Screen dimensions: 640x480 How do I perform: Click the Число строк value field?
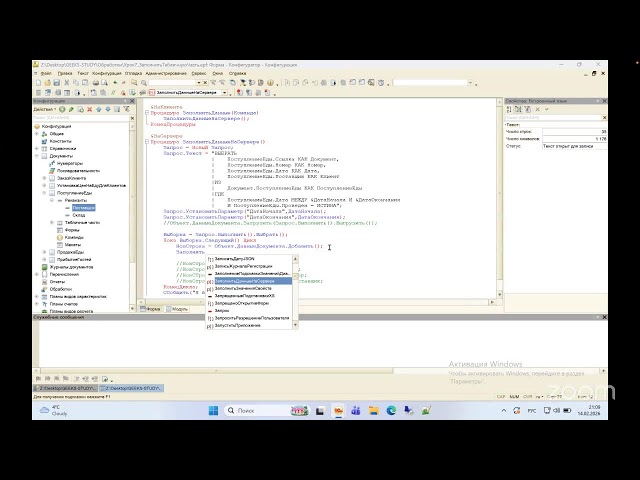click(575, 132)
